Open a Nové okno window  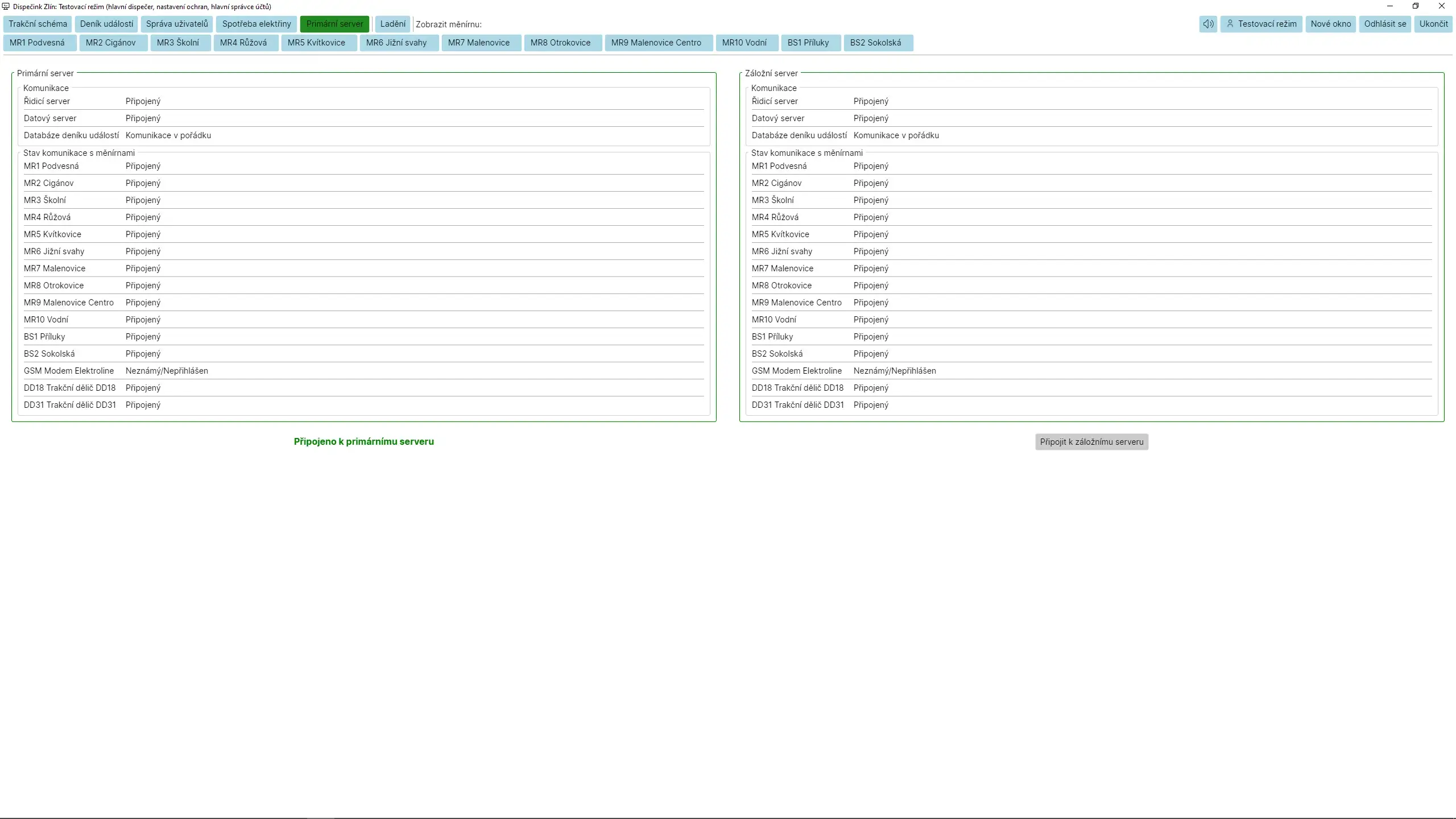tap(1330, 24)
